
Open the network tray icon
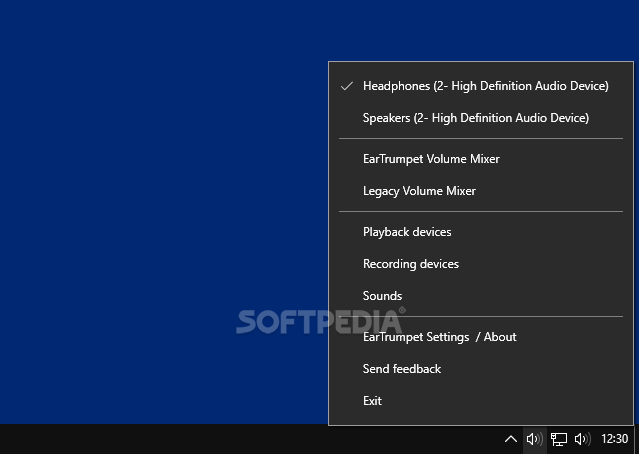[x=559, y=439]
